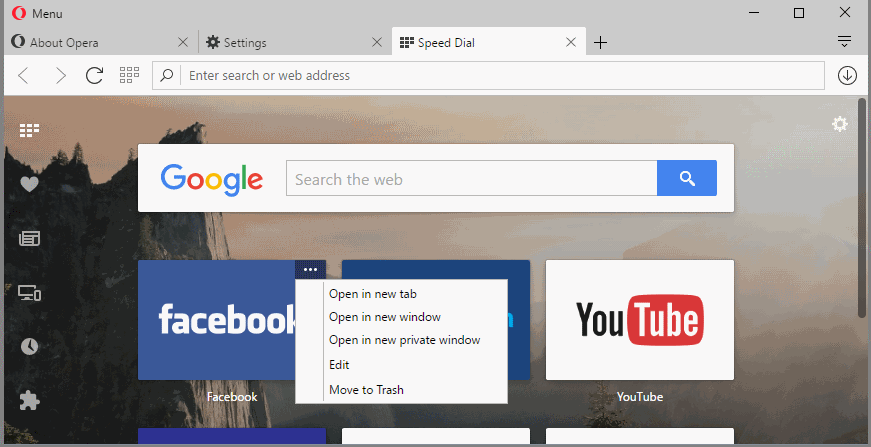Switch to the Settings tab
Screen dimensions: 871x447
coord(294,43)
